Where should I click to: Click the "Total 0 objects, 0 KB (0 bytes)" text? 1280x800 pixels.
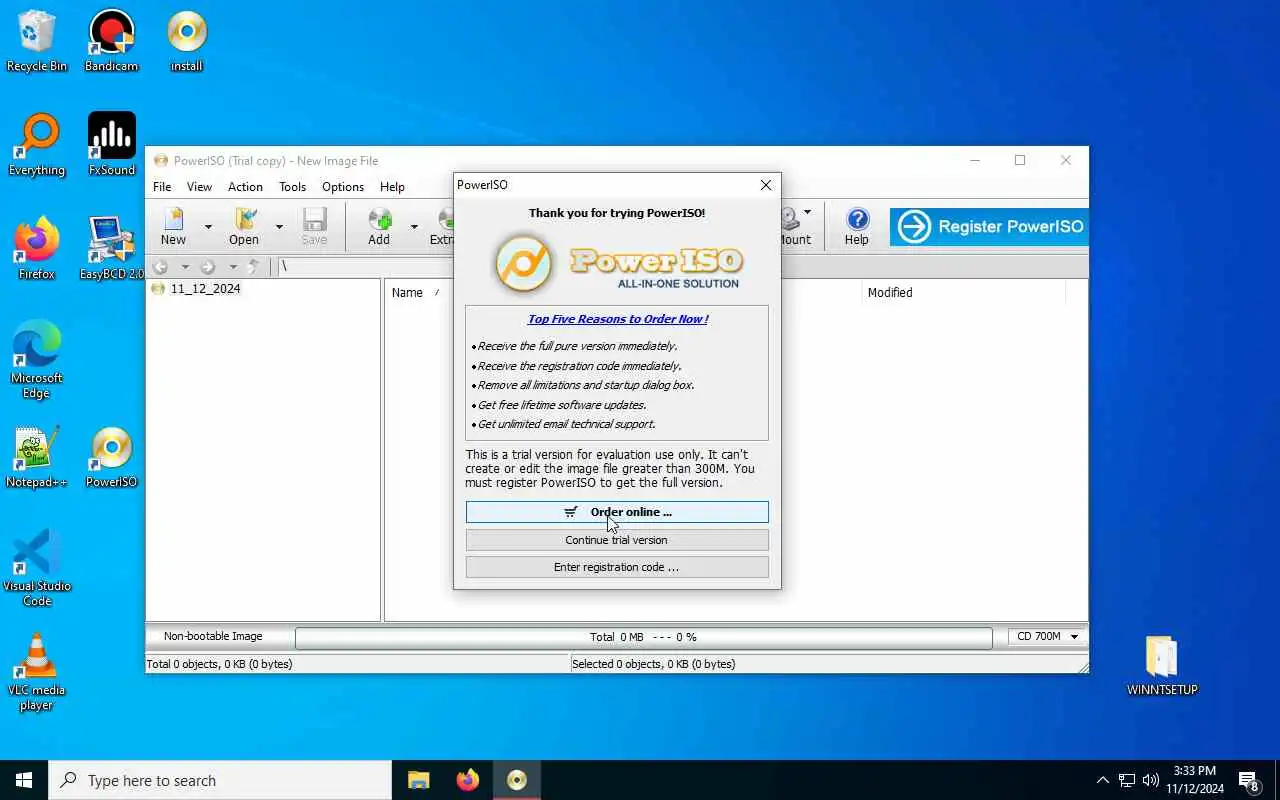[x=220, y=664]
